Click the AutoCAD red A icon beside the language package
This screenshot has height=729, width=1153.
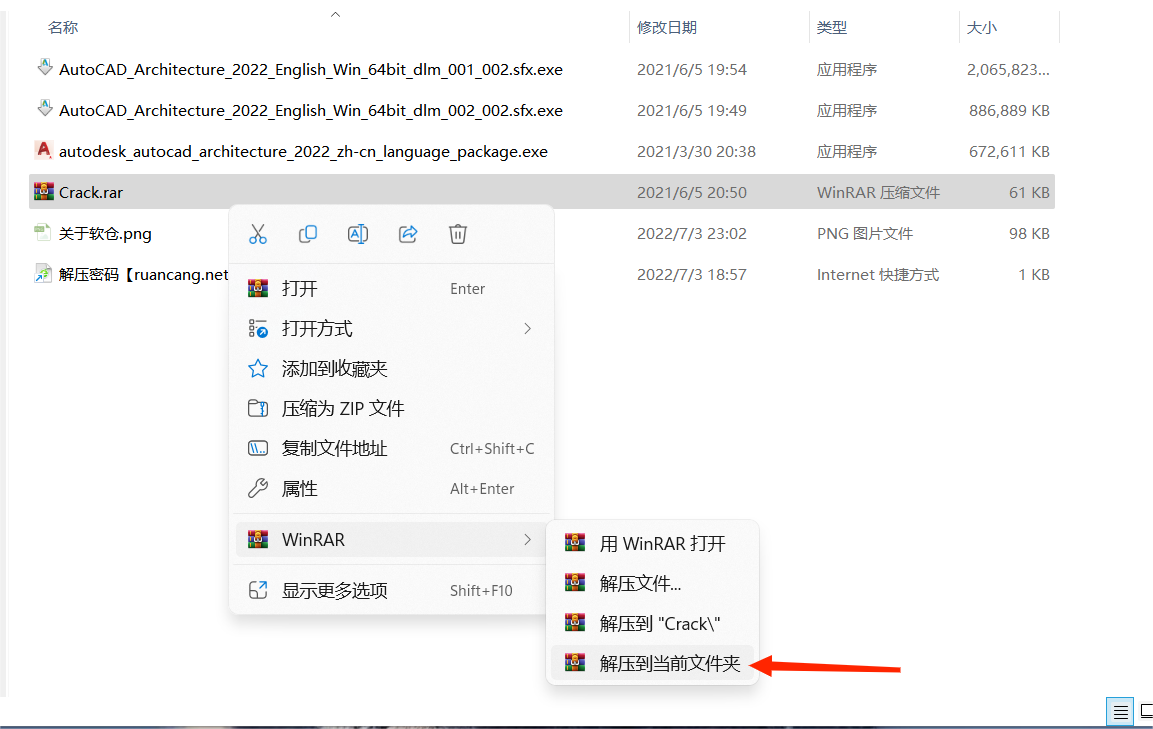pyautogui.click(x=43, y=151)
